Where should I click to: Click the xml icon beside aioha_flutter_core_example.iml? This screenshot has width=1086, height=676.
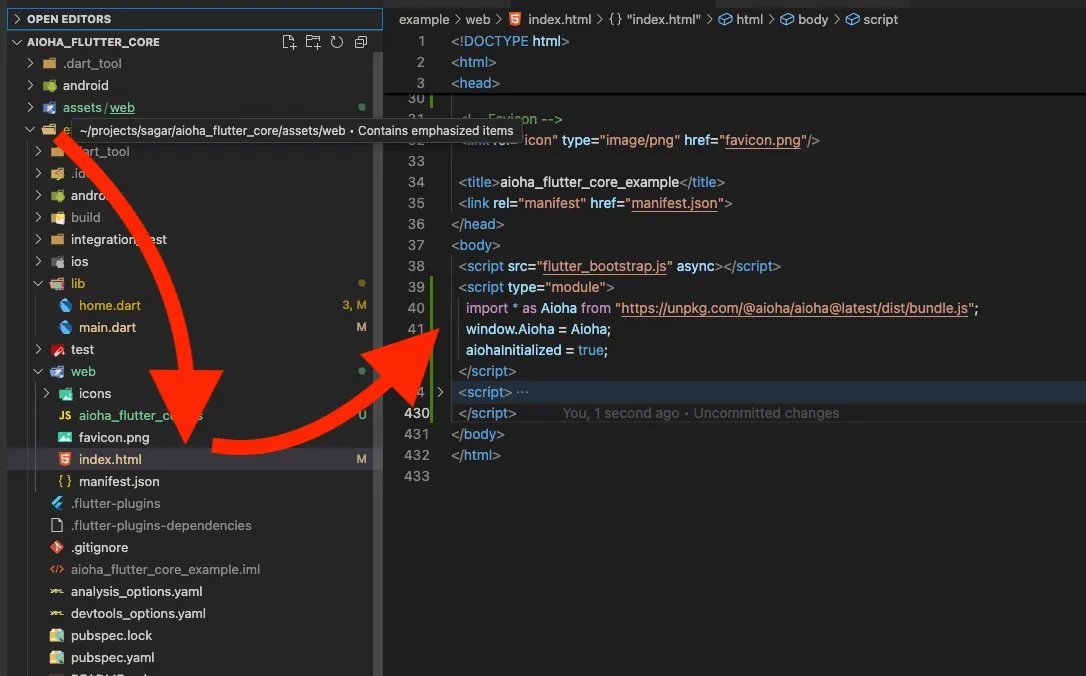[x=57, y=569]
